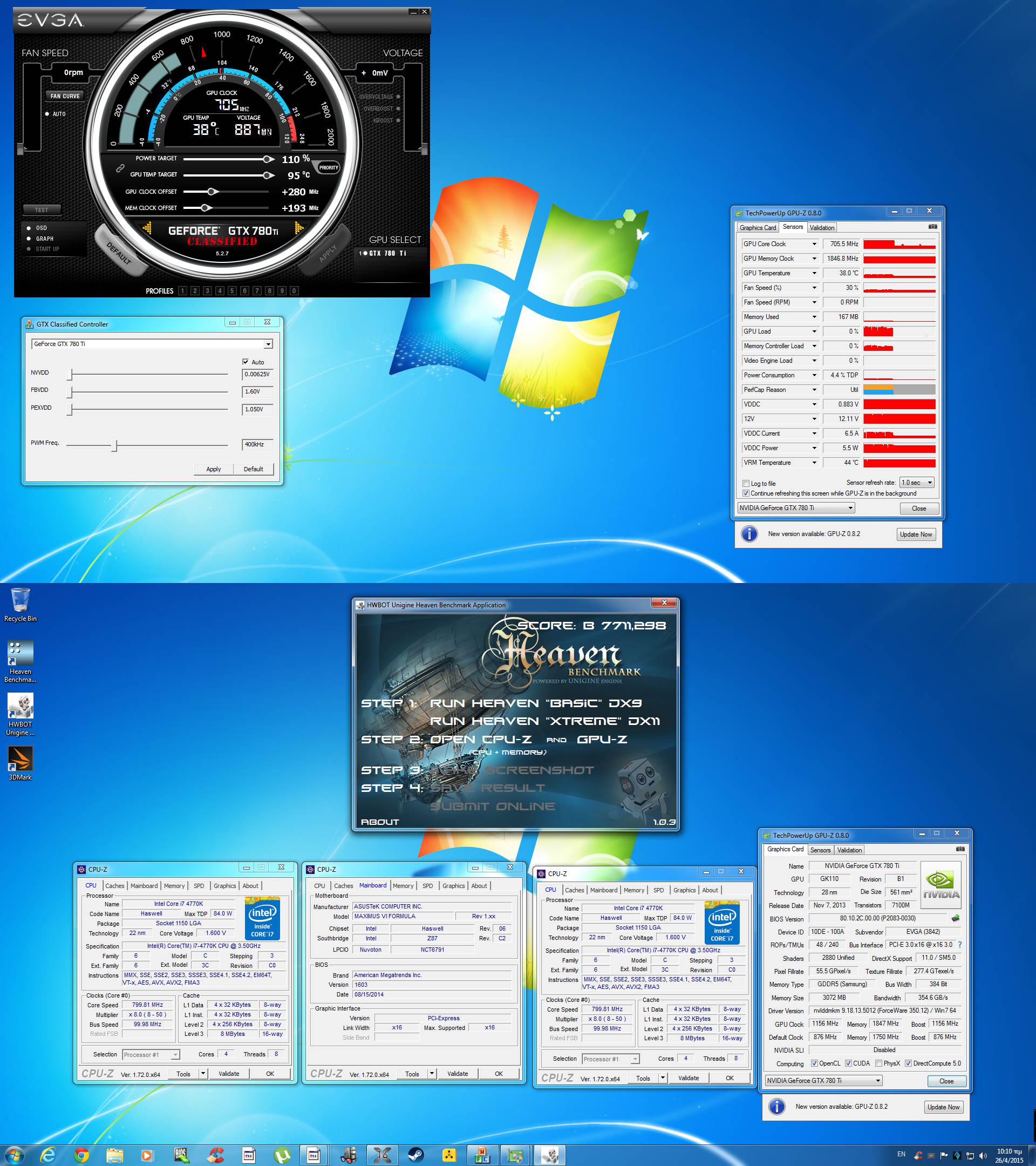1036x1166 pixels.
Task: Click the NVVDD voltage value field
Action: pyautogui.click(x=258, y=374)
